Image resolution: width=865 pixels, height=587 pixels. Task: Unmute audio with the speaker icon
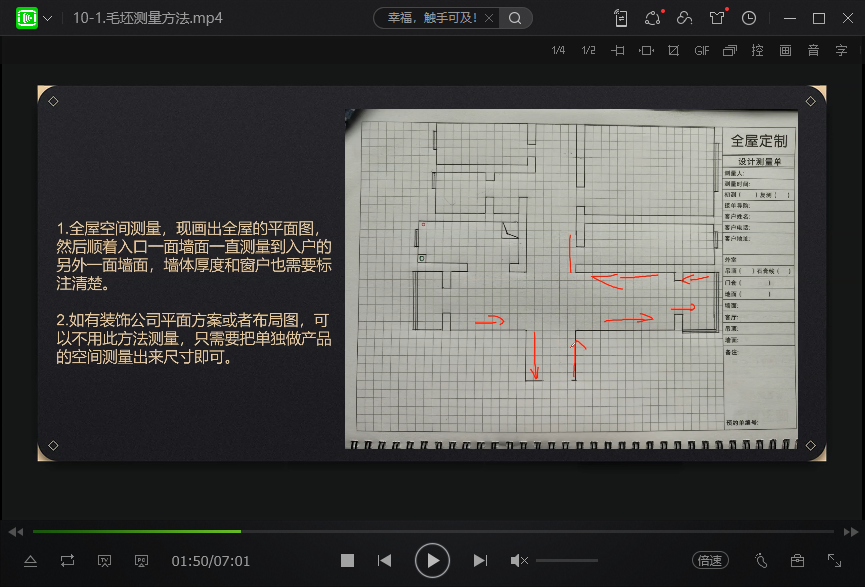click(x=519, y=561)
